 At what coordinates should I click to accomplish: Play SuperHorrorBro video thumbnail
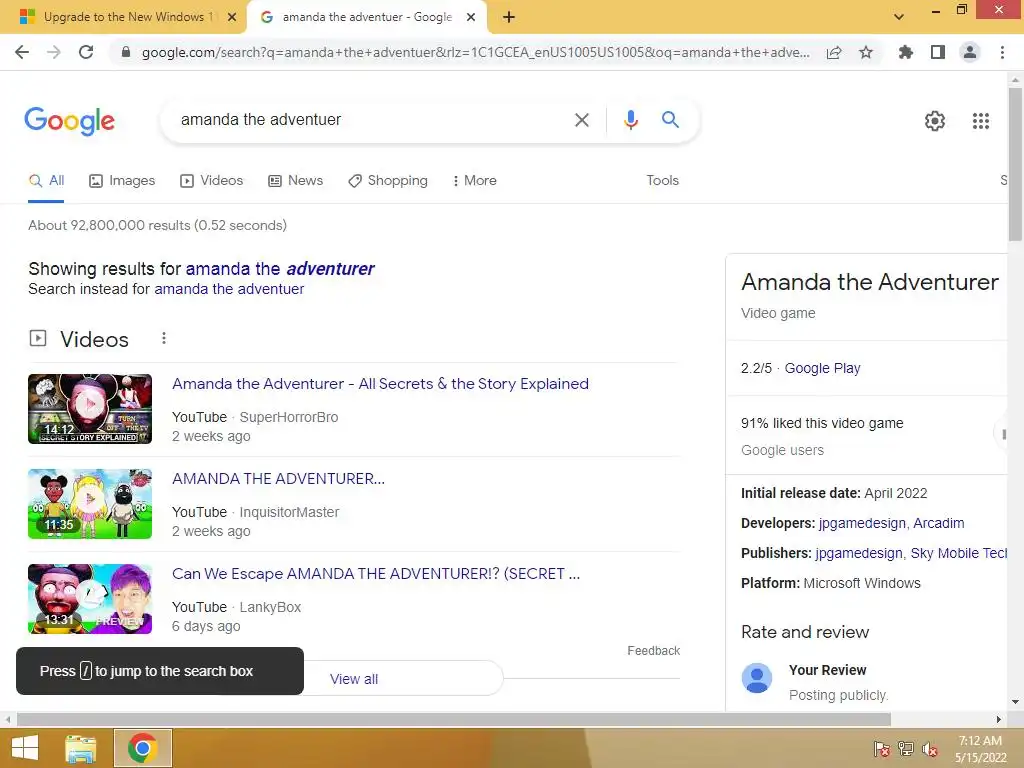coord(90,409)
